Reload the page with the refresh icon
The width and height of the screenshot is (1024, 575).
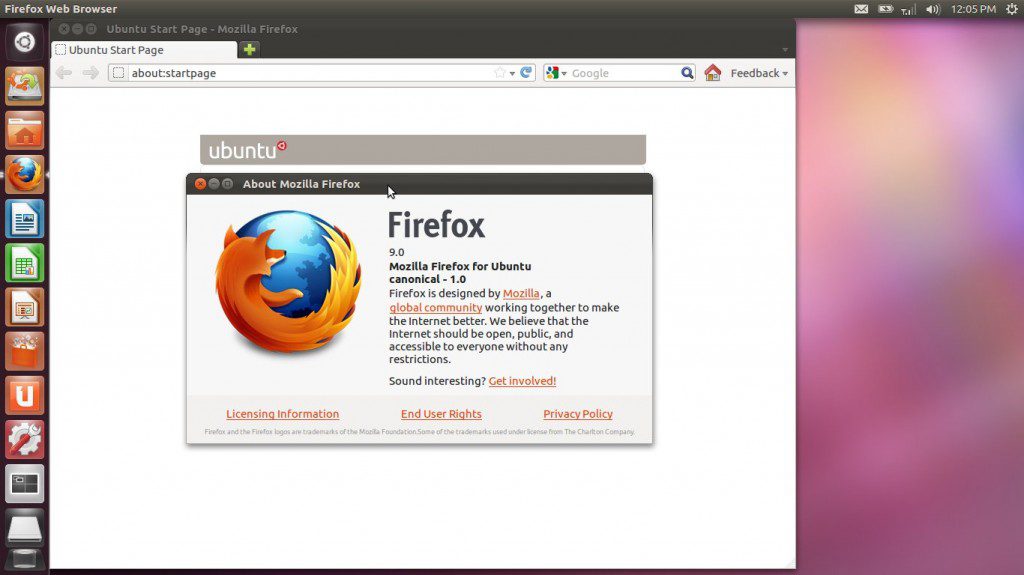526,73
